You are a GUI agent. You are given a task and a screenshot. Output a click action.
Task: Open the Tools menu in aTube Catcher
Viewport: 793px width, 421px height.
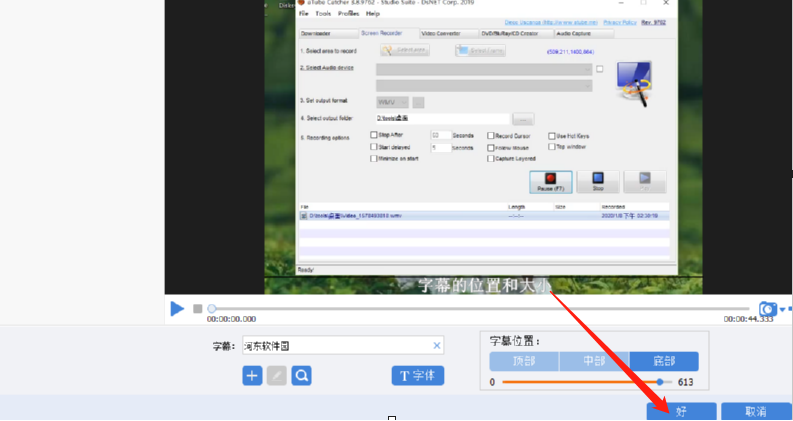(323, 14)
